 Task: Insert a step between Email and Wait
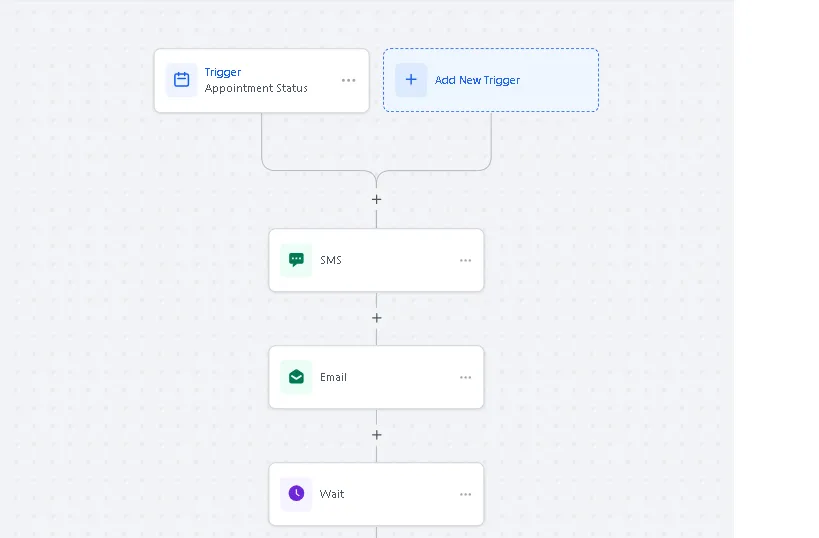377,435
